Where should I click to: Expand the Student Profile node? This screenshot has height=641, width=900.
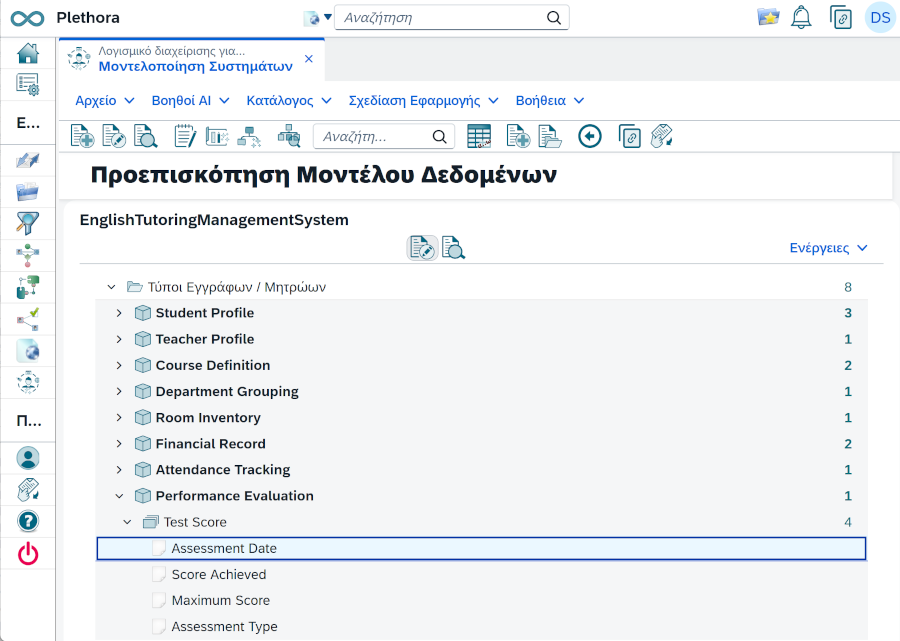(119, 313)
